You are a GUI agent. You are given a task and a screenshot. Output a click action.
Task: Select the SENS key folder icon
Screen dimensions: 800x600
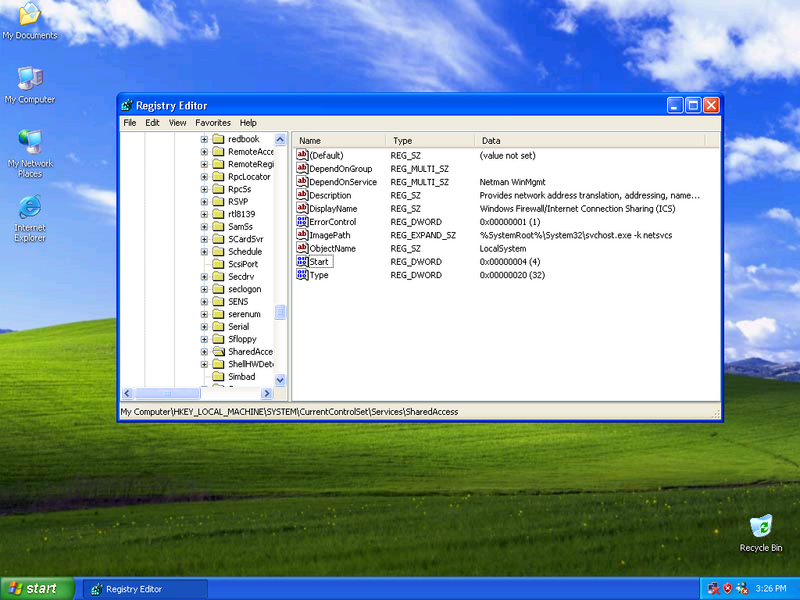pos(218,302)
